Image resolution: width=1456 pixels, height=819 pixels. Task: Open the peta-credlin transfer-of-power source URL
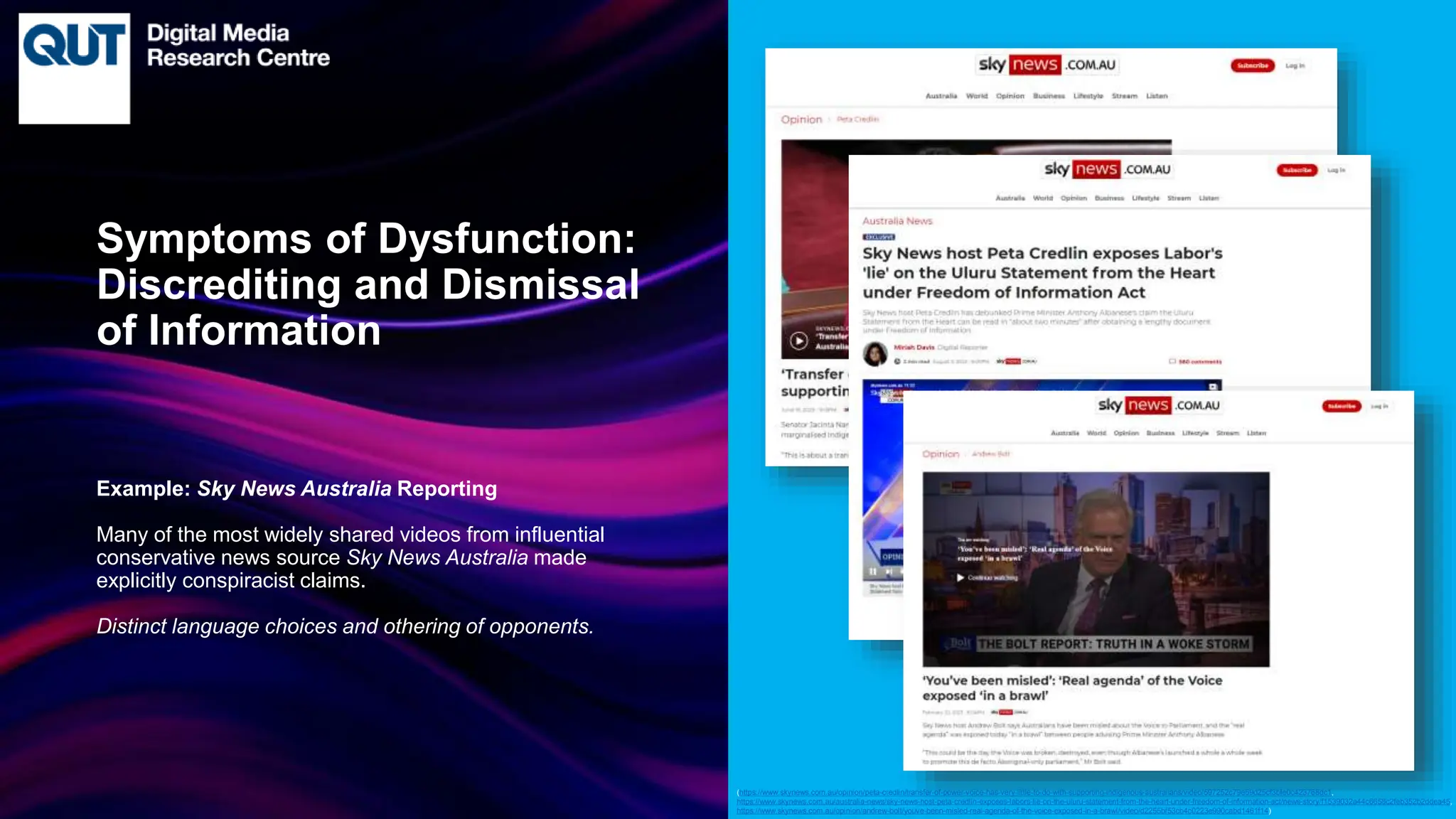[x=1034, y=792]
